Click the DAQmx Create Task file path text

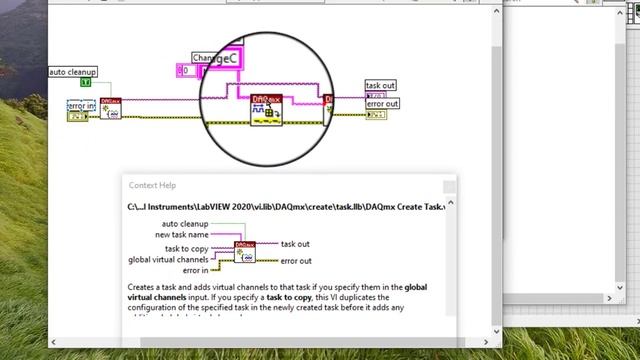tap(286, 207)
